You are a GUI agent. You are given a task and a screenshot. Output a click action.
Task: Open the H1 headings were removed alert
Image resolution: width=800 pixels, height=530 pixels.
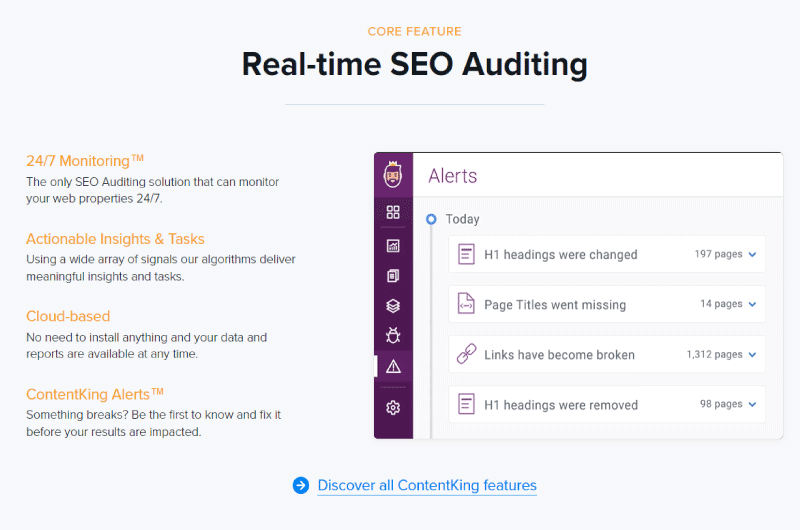607,405
